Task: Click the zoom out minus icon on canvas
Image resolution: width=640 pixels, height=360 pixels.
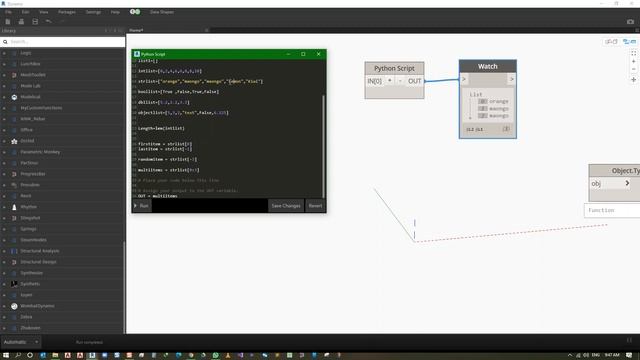Action: [633, 69]
